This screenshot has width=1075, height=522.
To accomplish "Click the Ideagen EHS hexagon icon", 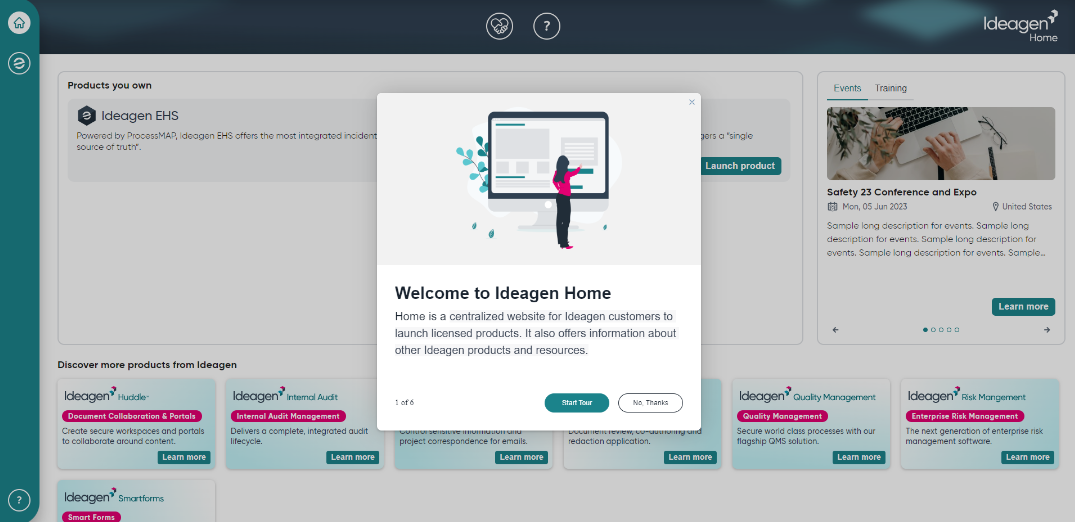I will pos(86,116).
